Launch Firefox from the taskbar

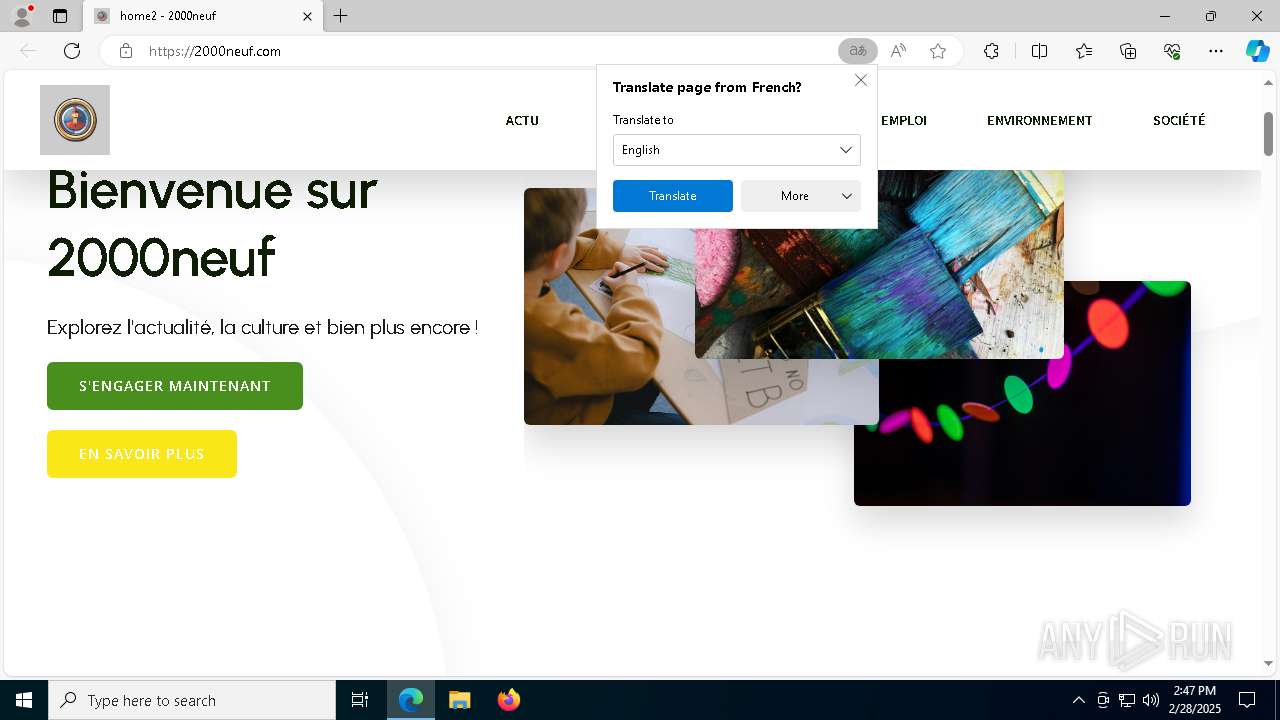point(508,700)
